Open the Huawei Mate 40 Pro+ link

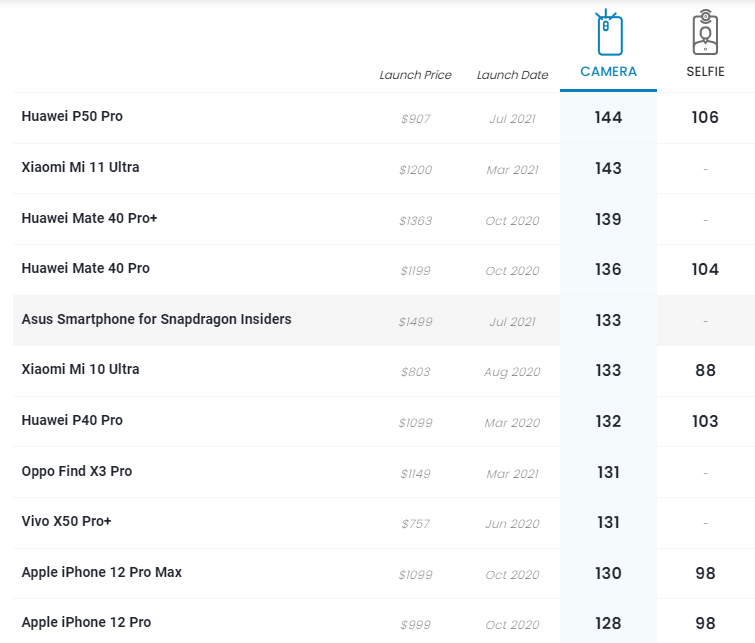point(89,218)
